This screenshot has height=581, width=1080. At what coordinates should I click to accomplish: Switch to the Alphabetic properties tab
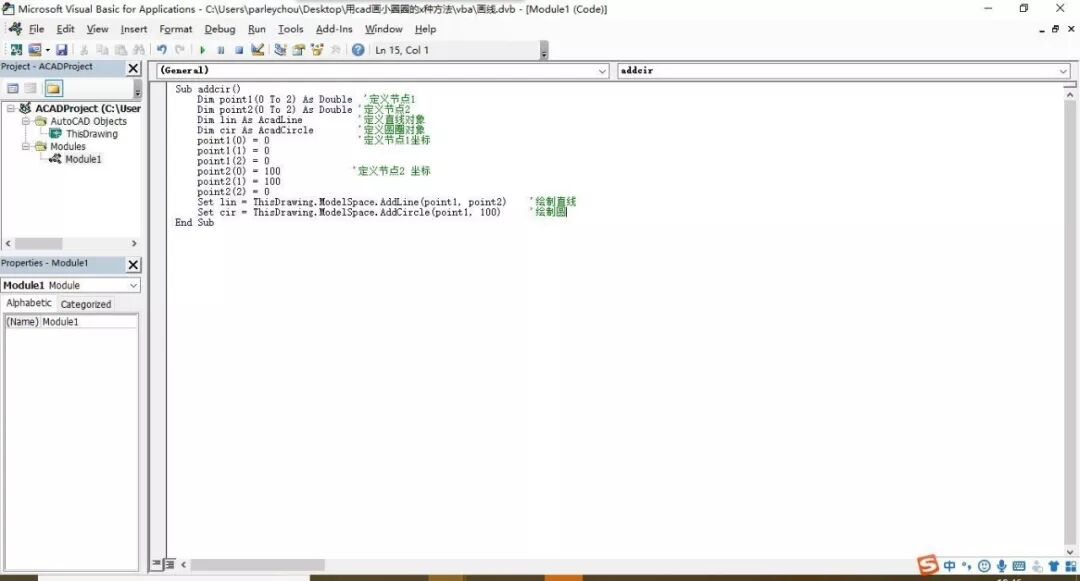(29, 303)
